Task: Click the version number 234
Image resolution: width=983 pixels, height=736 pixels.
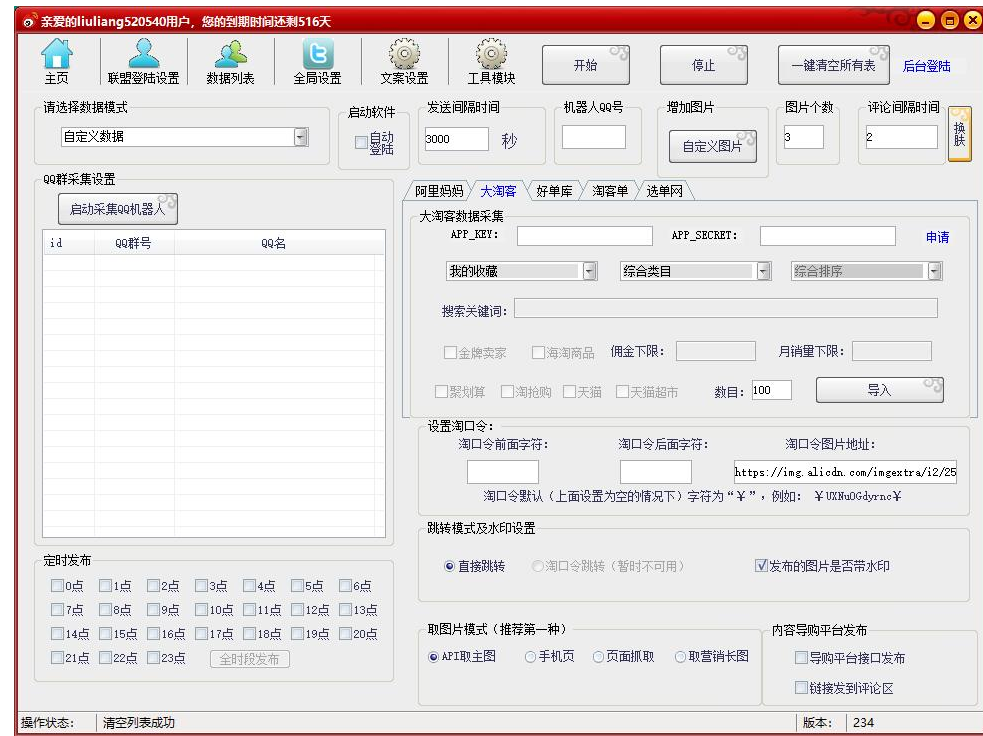Action: 863,723
